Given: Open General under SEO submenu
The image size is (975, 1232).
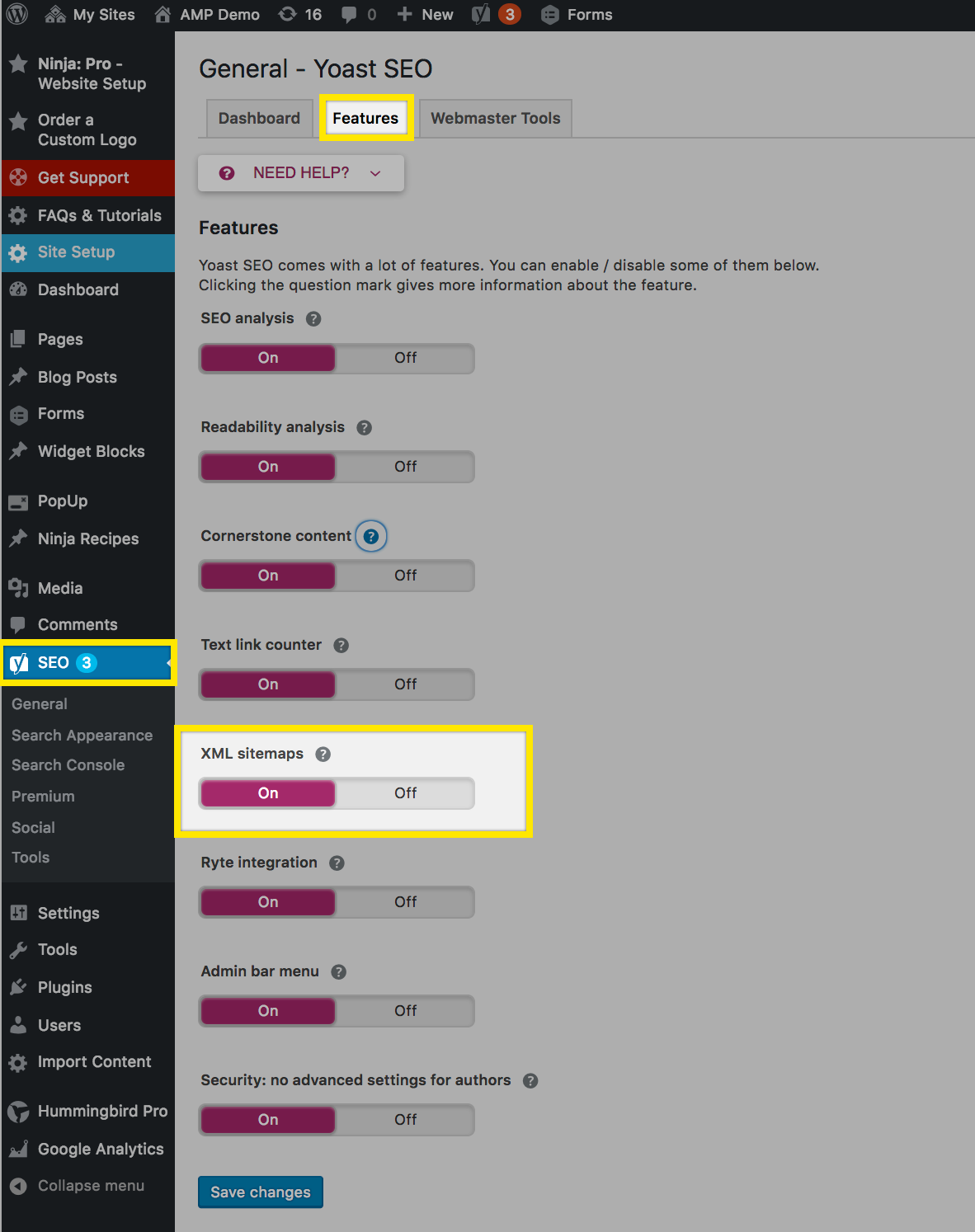Looking at the screenshot, I should 40,704.
